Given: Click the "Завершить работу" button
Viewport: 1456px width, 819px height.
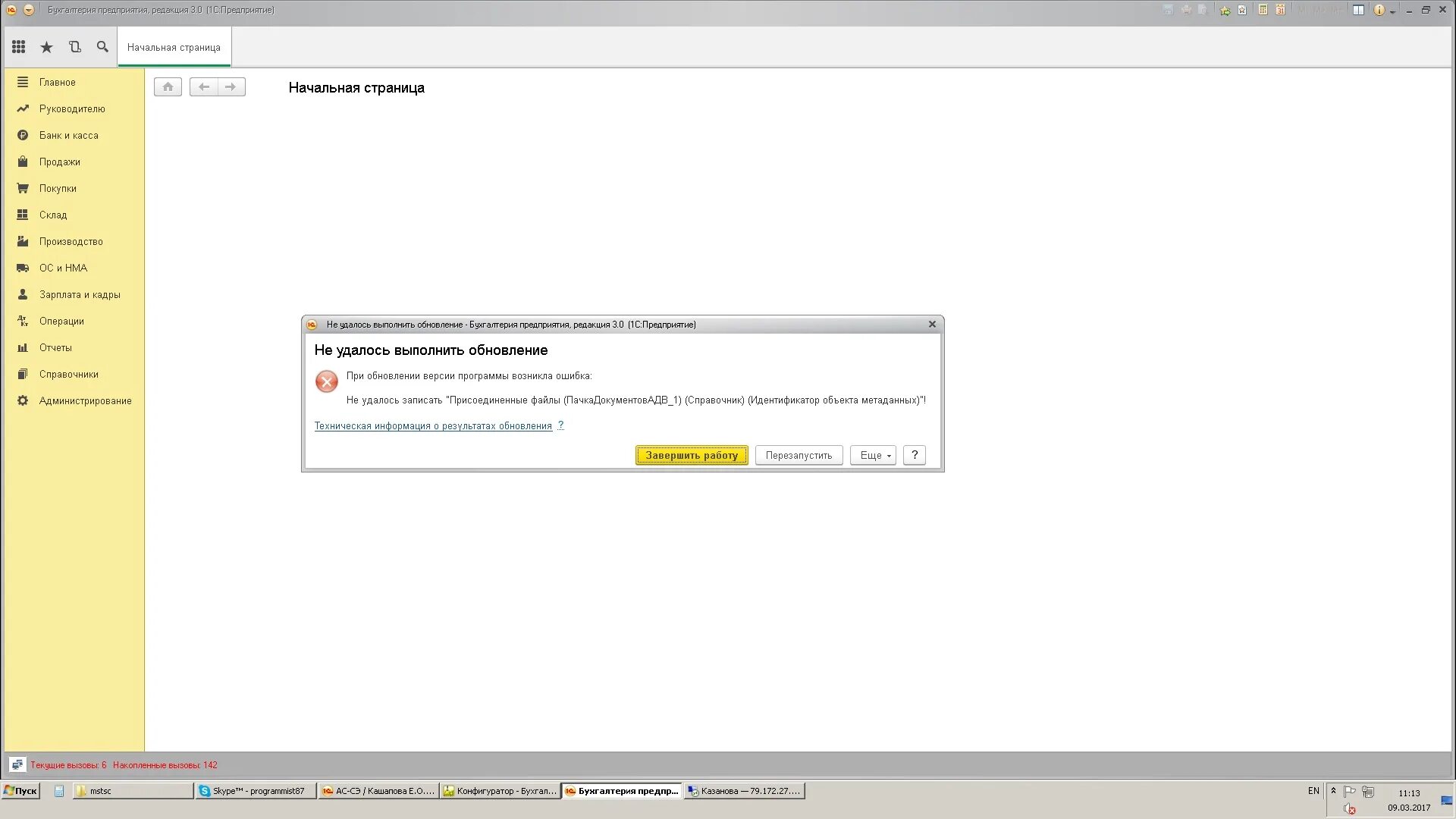Looking at the screenshot, I should point(691,456).
